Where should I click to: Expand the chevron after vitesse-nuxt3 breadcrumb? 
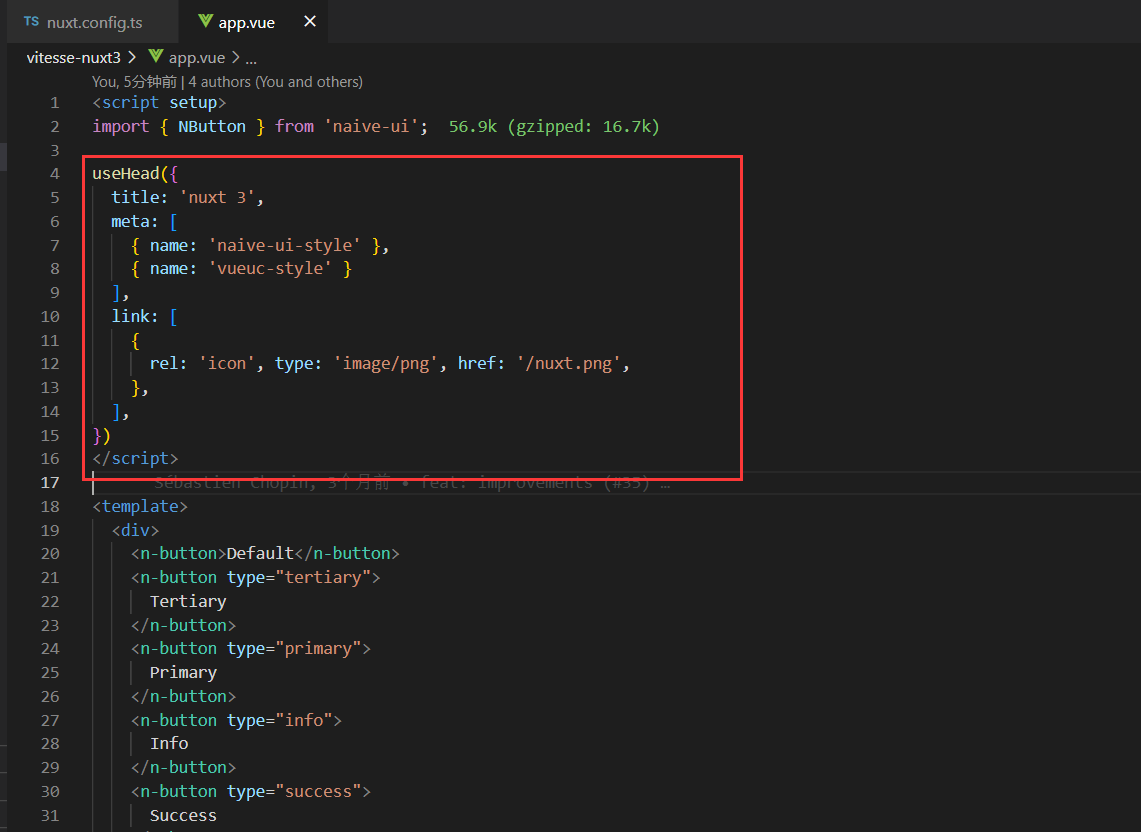(x=132, y=58)
